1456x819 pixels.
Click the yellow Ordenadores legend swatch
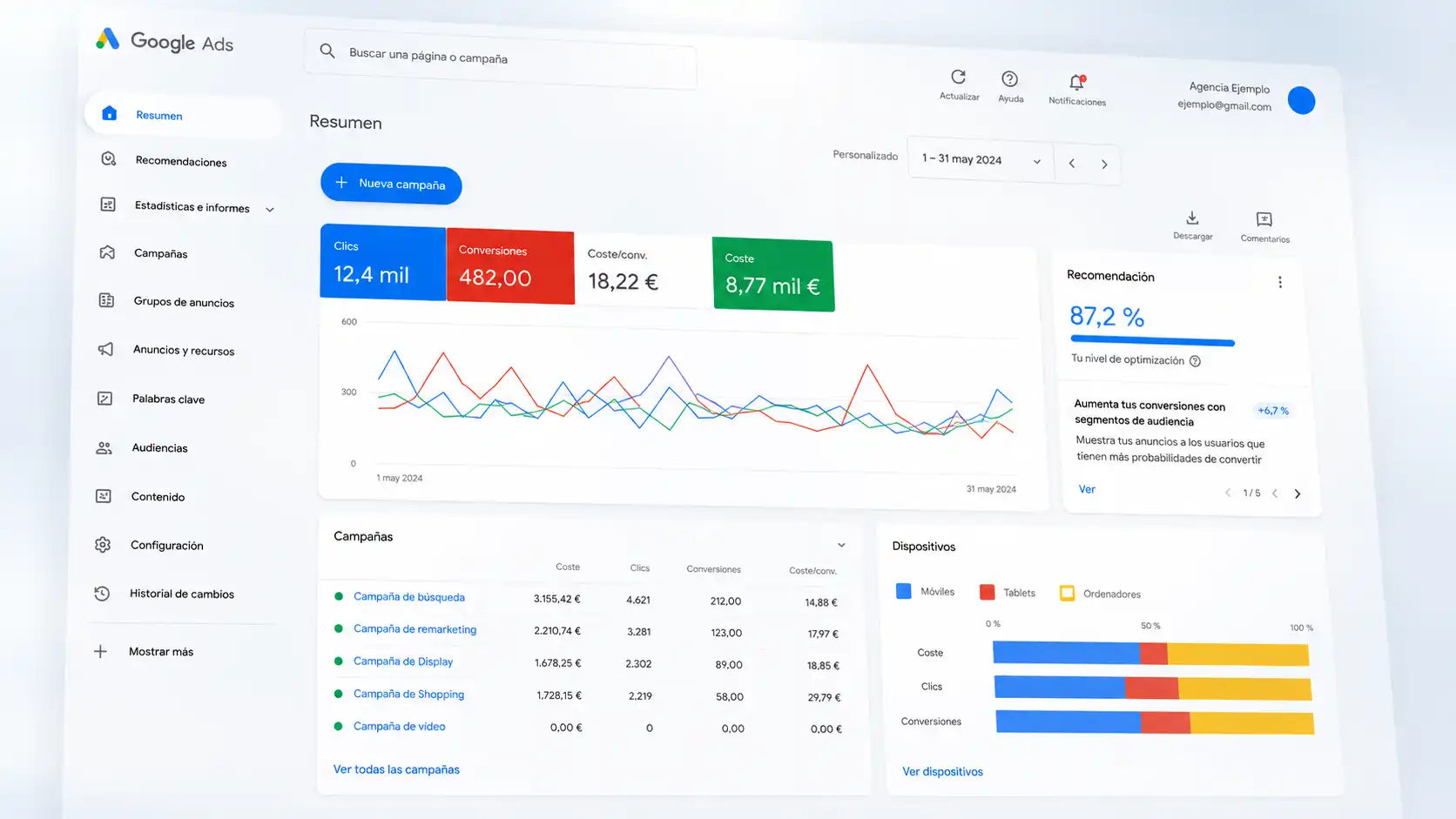tap(1067, 594)
